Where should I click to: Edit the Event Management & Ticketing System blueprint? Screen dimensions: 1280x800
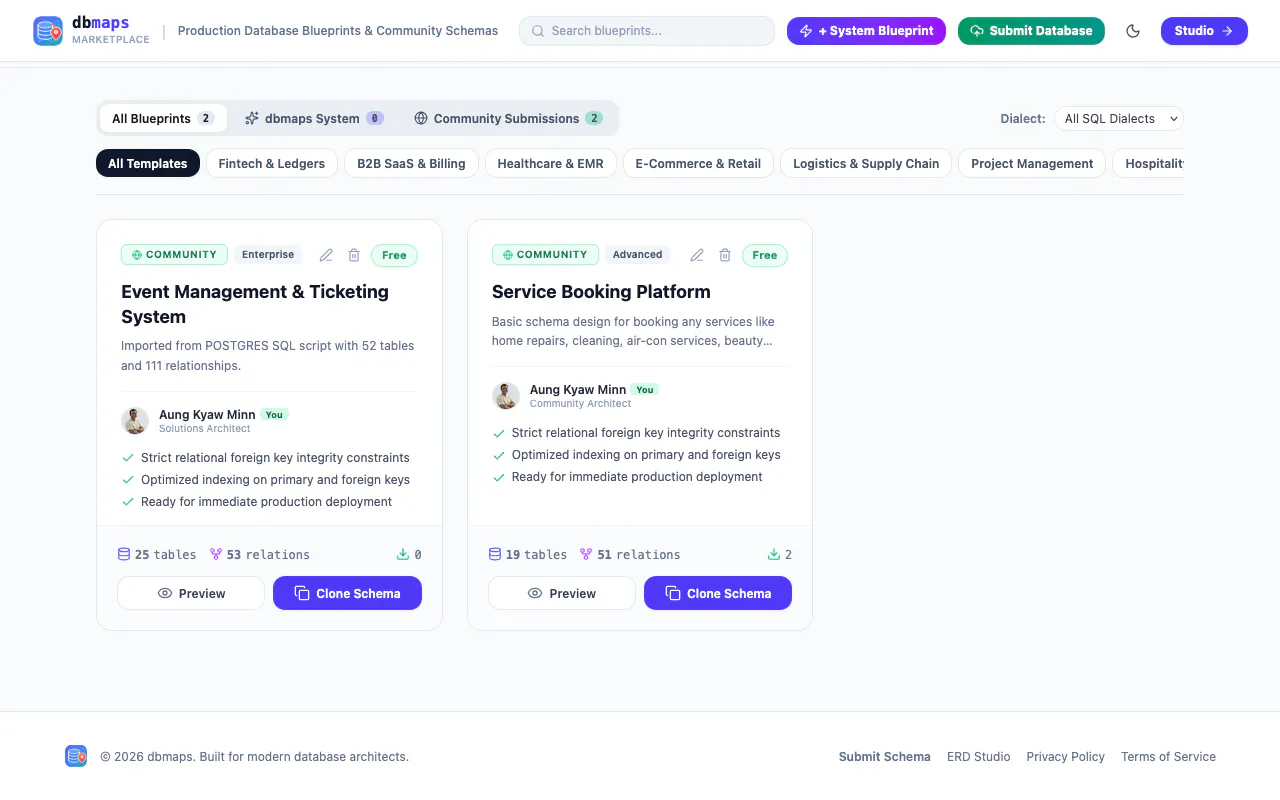click(326, 255)
